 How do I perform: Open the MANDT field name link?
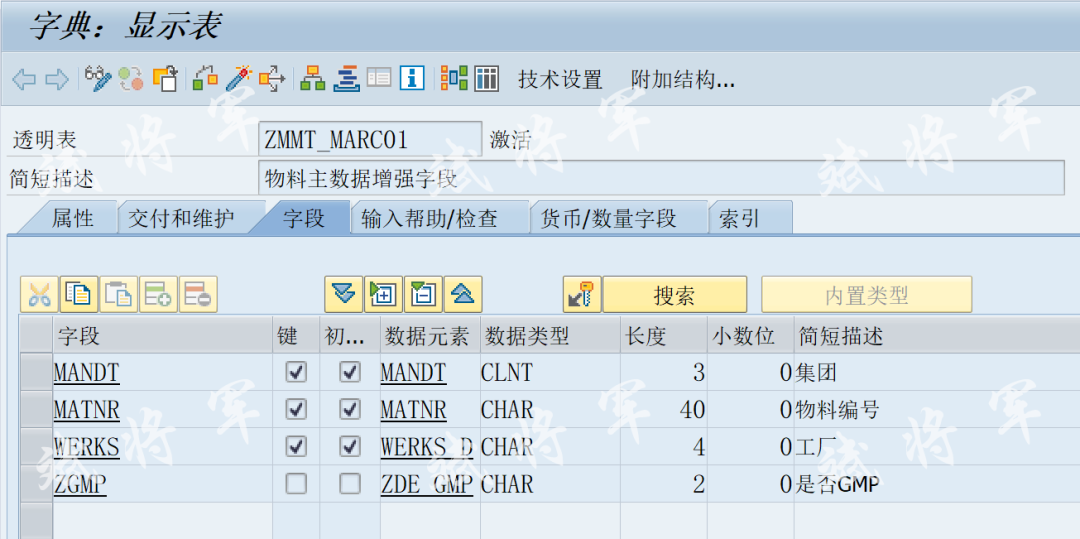(x=86, y=374)
